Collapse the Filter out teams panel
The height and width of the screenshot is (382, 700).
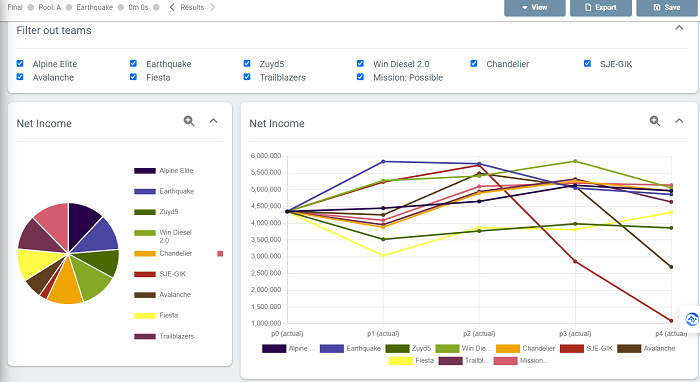(679, 28)
